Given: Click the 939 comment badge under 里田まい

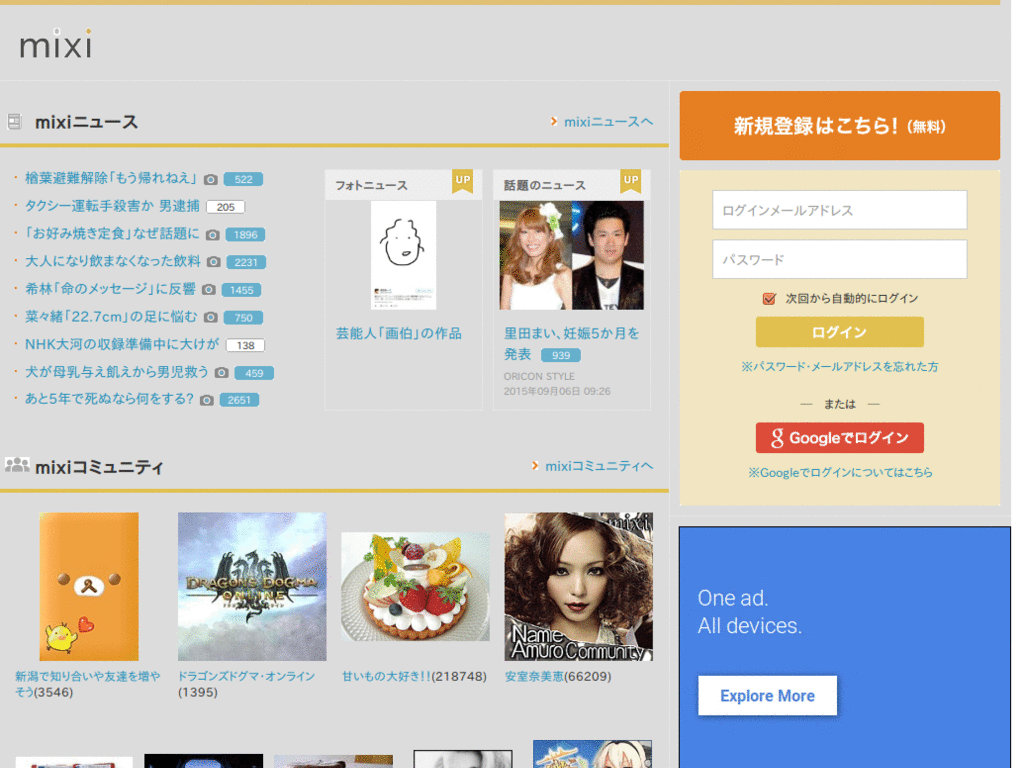Looking at the screenshot, I should tap(561, 355).
